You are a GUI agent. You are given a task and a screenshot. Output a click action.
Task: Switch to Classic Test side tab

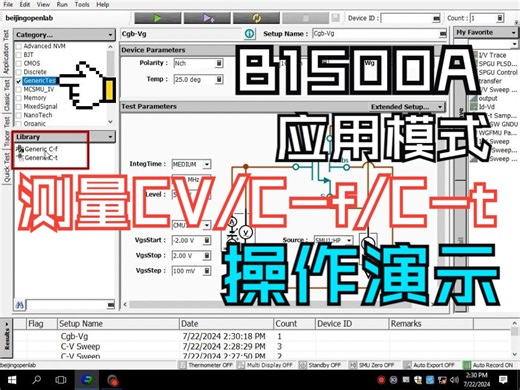[6, 96]
